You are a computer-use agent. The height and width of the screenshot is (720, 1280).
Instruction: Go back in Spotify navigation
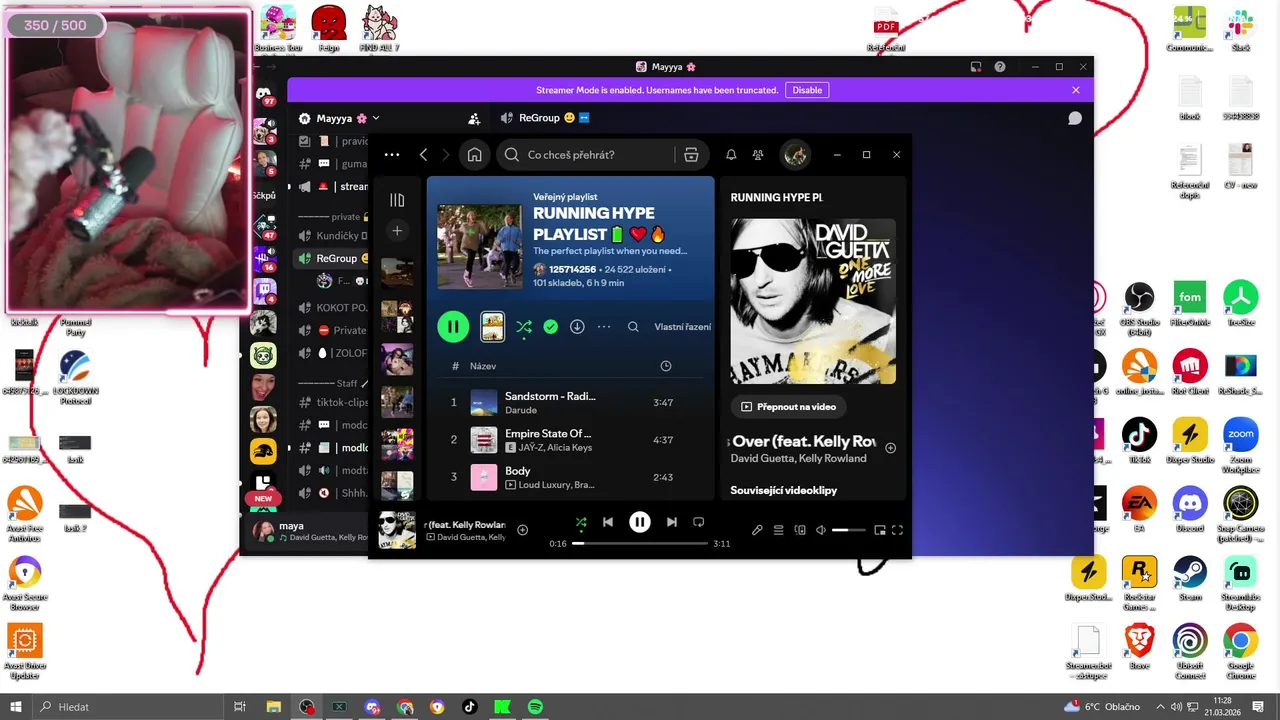coord(423,155)
